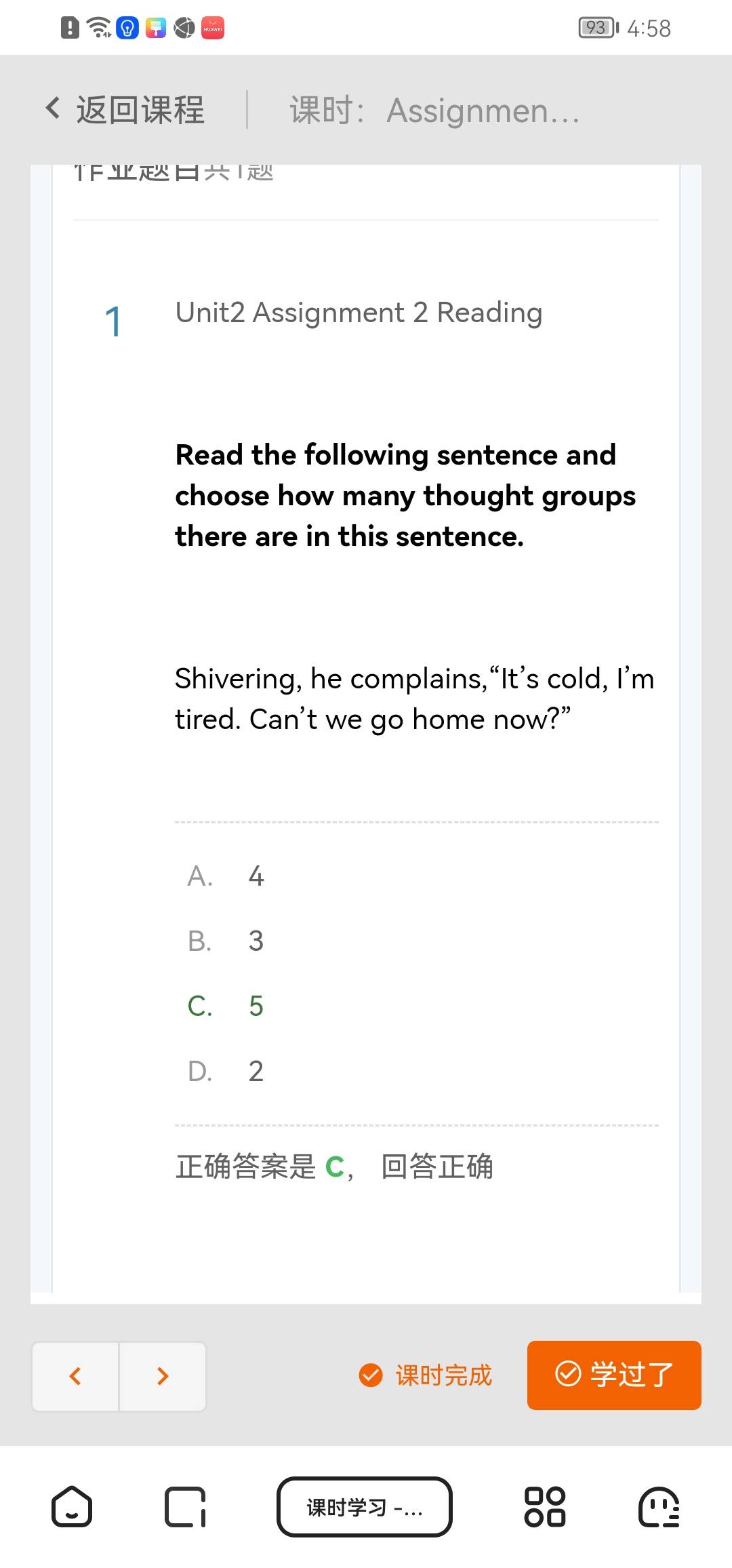Tap the ghost assistant icon
The height and width of the screenshot is (1568, 732).
point(659,1507)
